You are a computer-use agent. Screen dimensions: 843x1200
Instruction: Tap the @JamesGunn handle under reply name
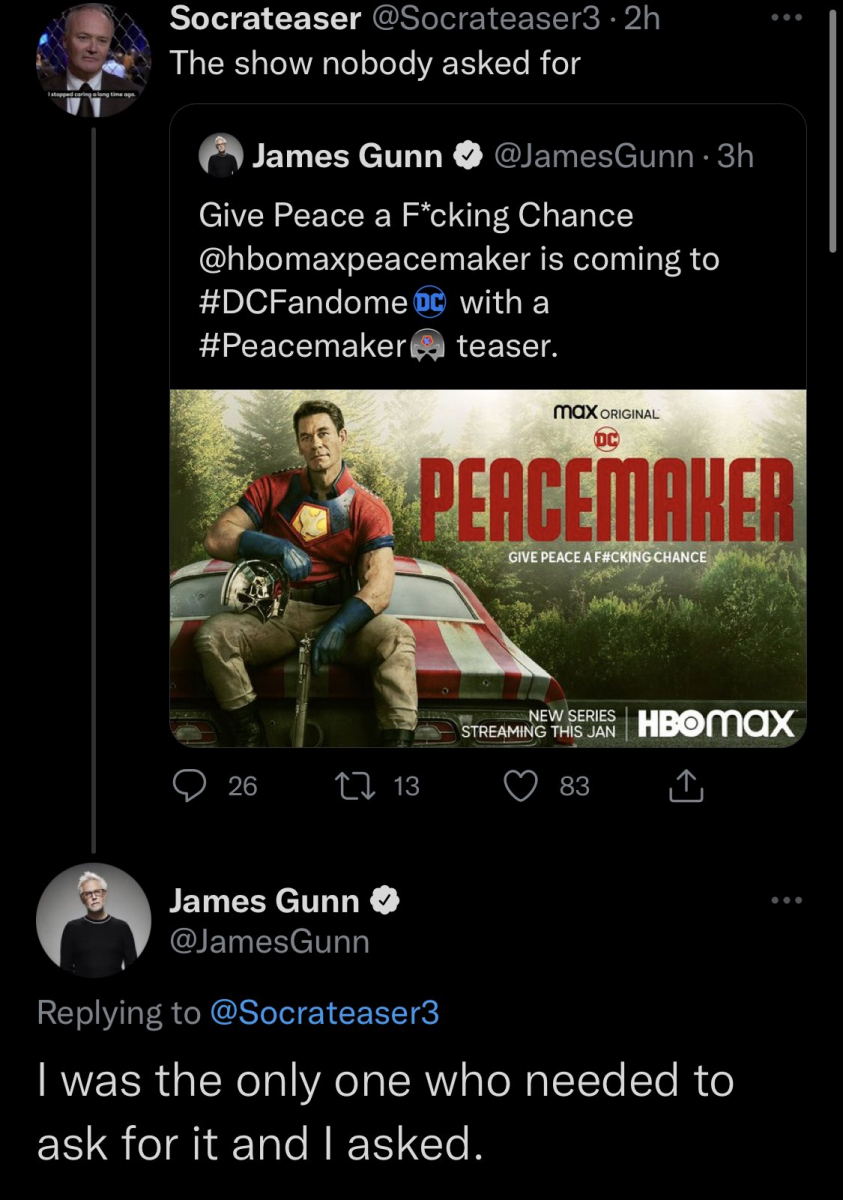(270, 941)
